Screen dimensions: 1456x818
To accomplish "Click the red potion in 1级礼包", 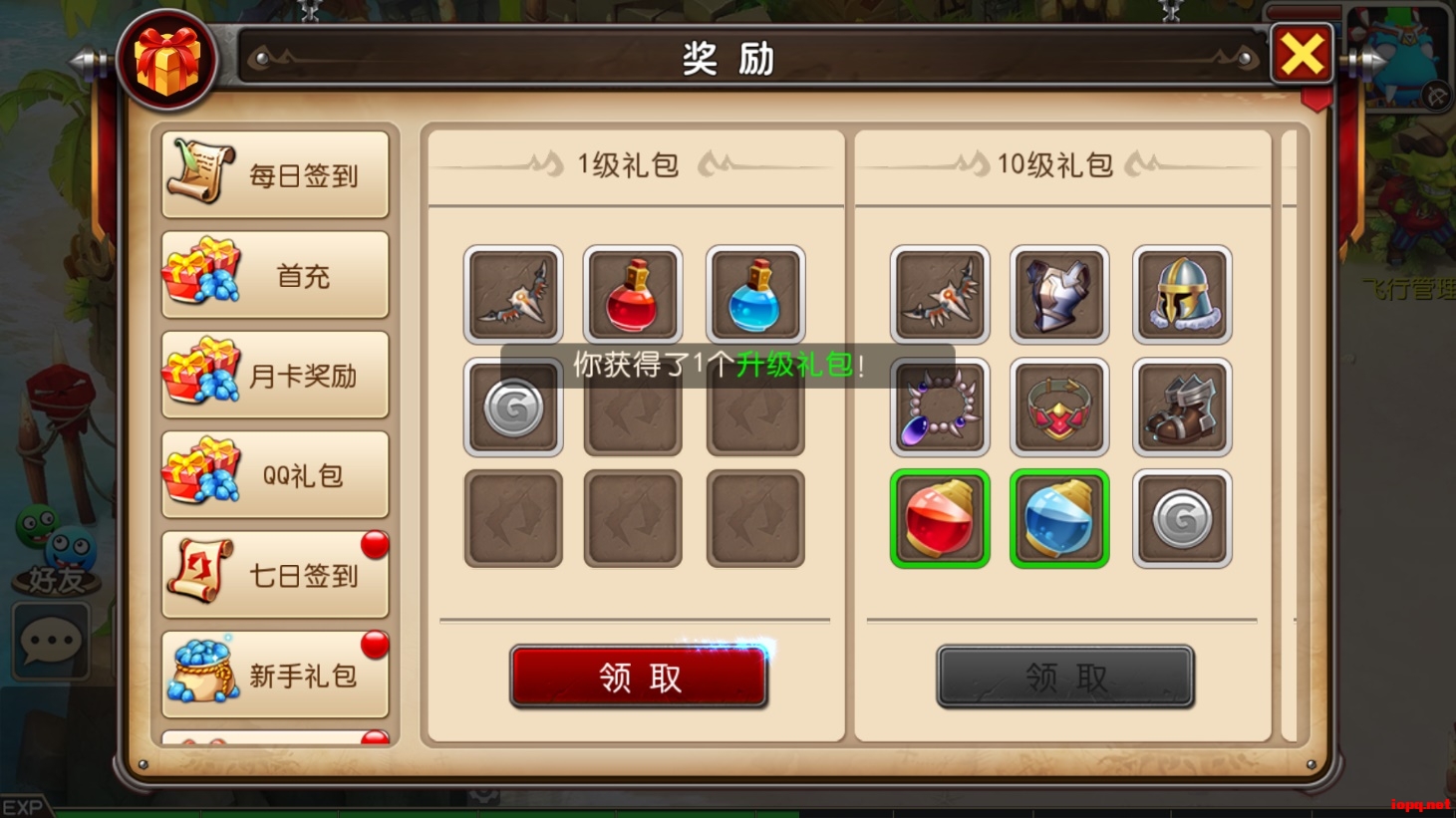I will point(633,294).
